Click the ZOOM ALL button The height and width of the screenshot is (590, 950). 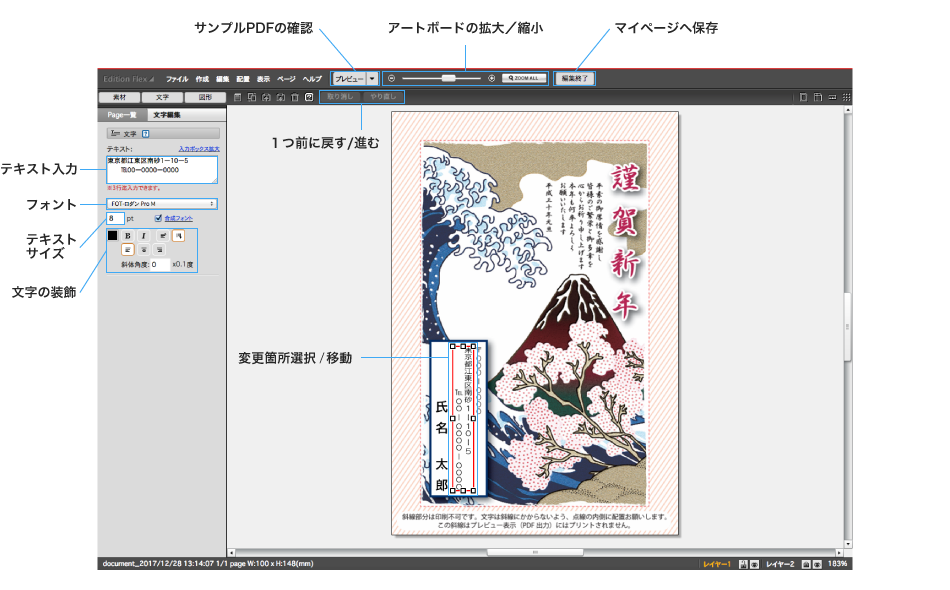524,78
